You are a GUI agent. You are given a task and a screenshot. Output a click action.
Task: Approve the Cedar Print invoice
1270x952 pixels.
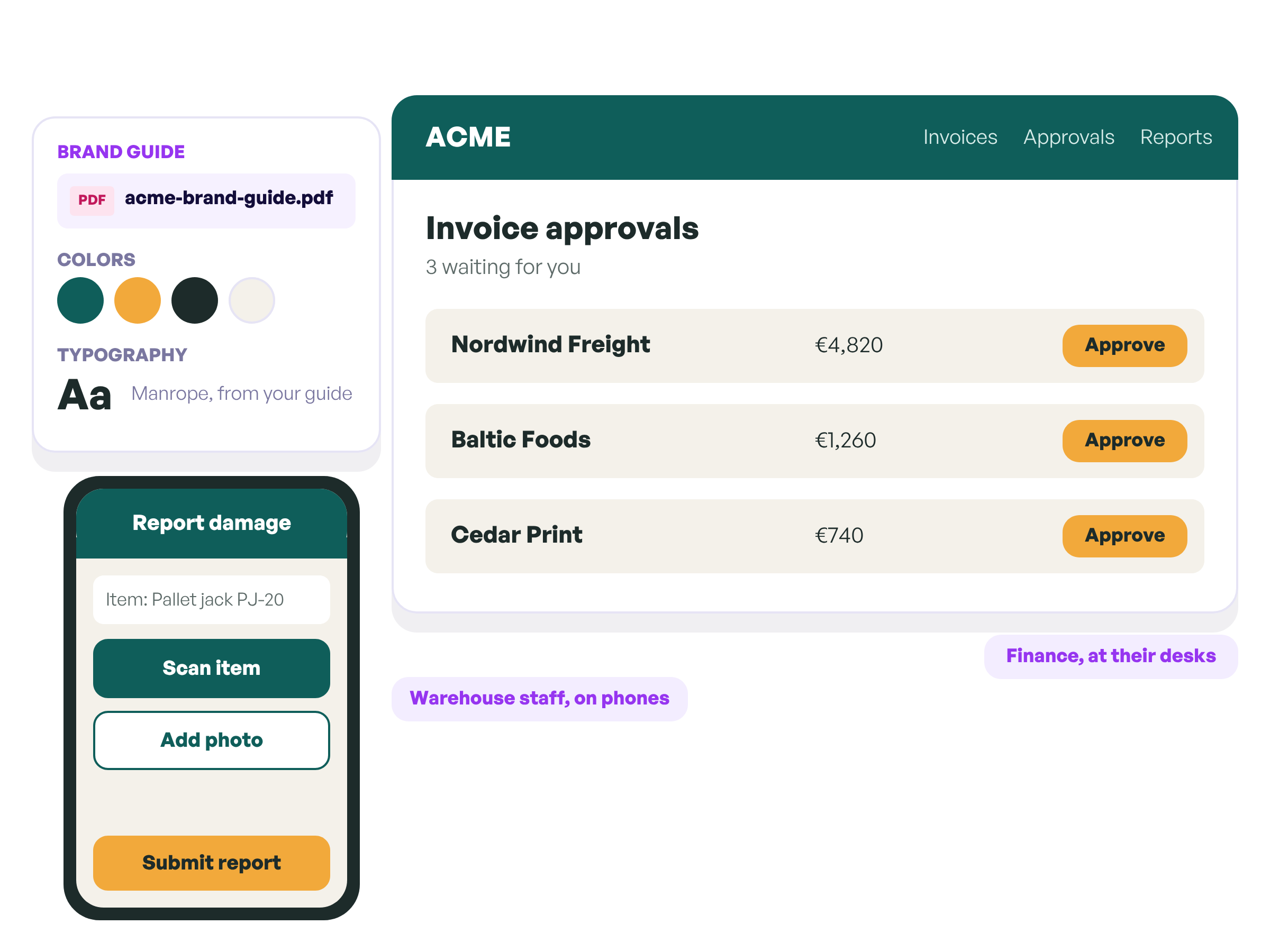(x=1124, y=536)
